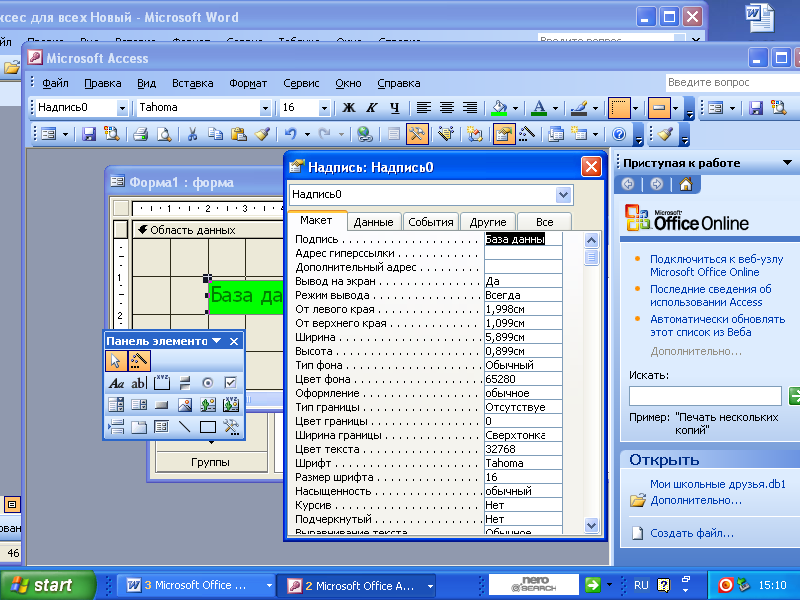Select the Line tool in toolbox
This screenshot has height=600, width=800.
tap(185, 427)
